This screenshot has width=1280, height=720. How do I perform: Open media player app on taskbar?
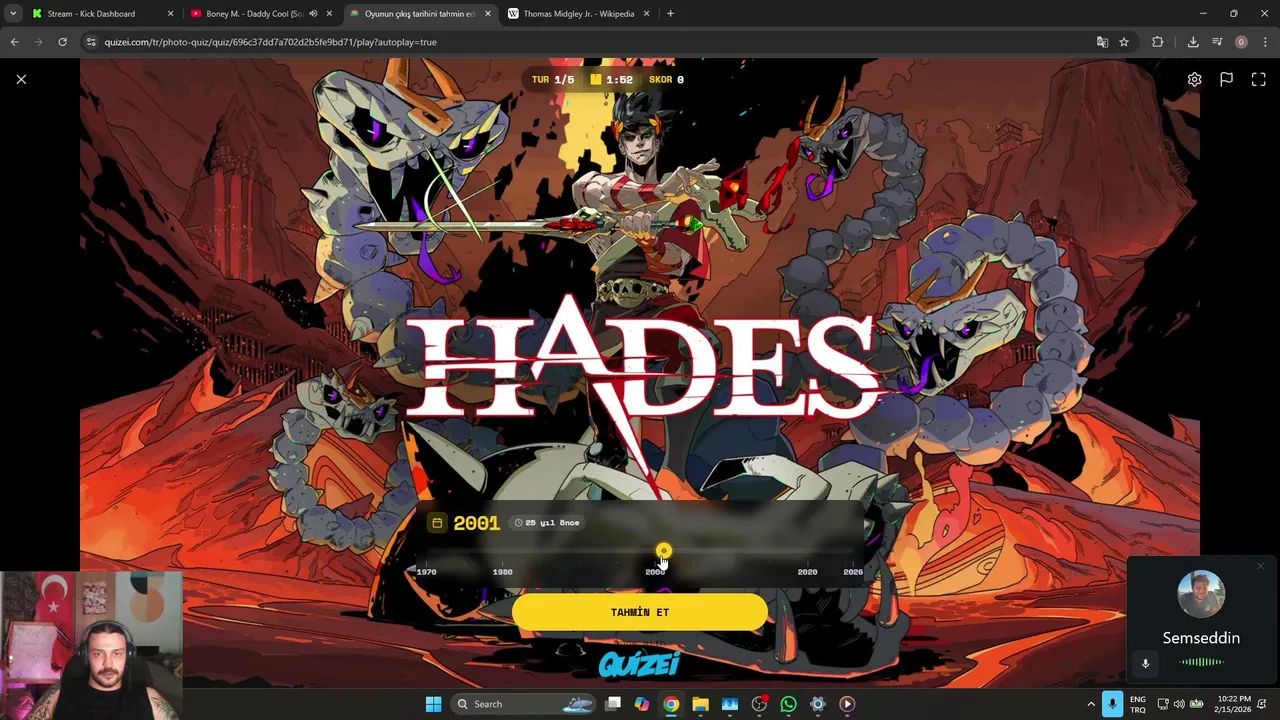pos(847,704)
